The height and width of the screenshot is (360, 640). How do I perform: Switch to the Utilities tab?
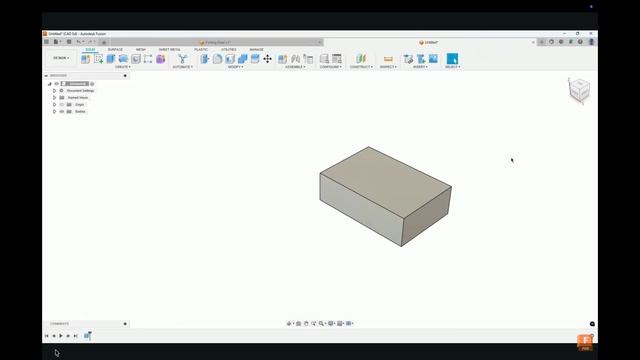[229, 49]
